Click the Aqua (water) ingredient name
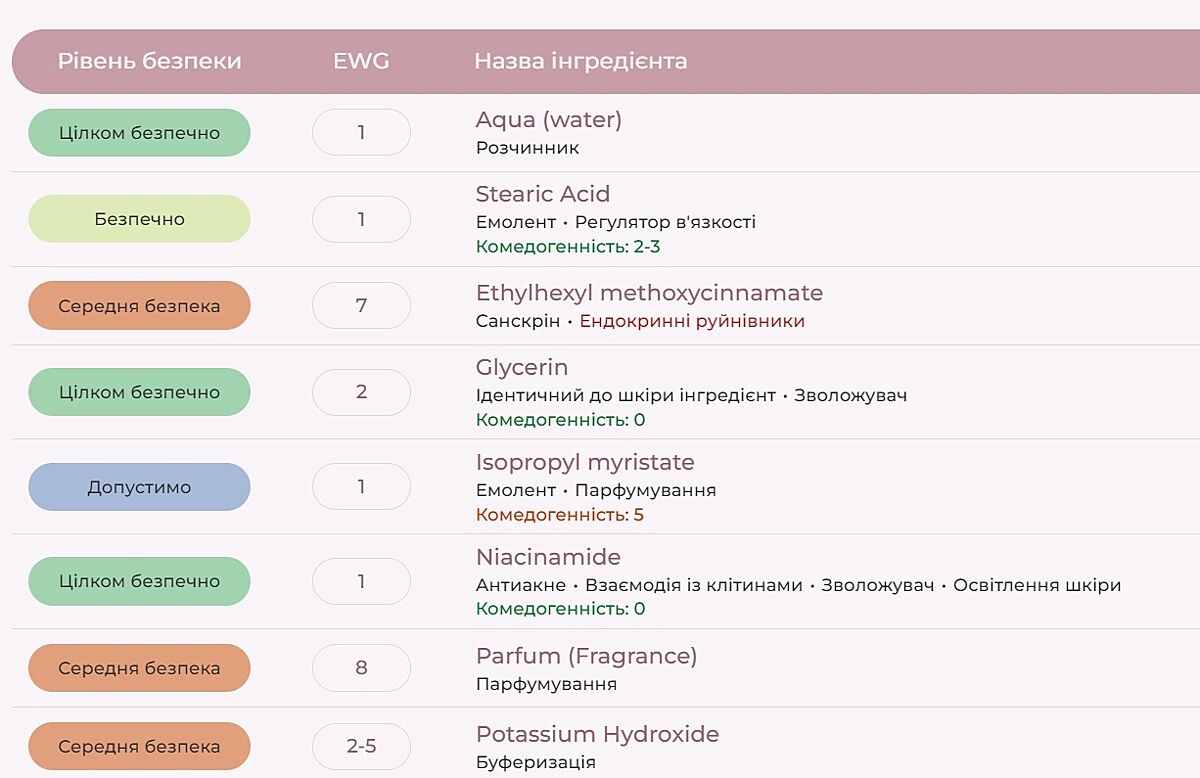This screenshot has height=778, width=1200. 548,120
